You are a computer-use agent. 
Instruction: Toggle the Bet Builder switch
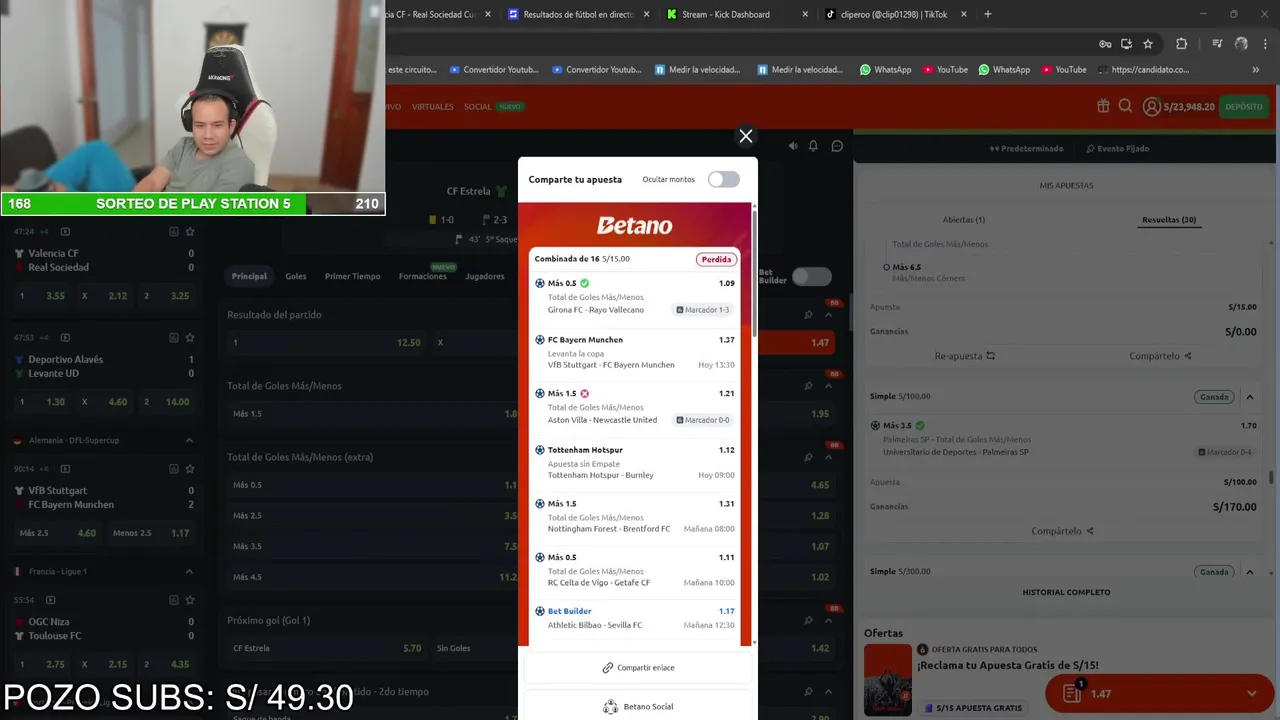point(811,276)
